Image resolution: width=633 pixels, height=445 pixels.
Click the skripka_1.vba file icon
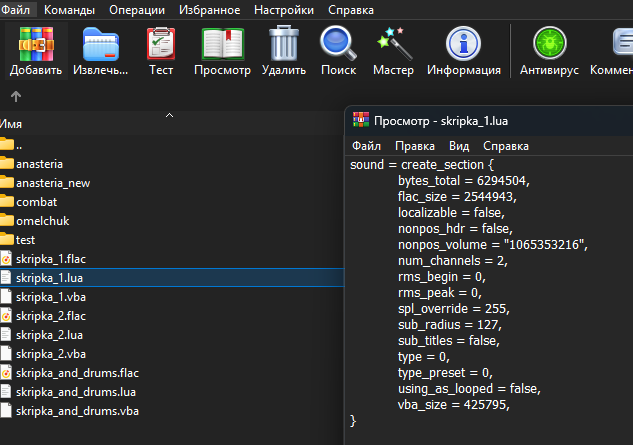(x=6, y=296)
